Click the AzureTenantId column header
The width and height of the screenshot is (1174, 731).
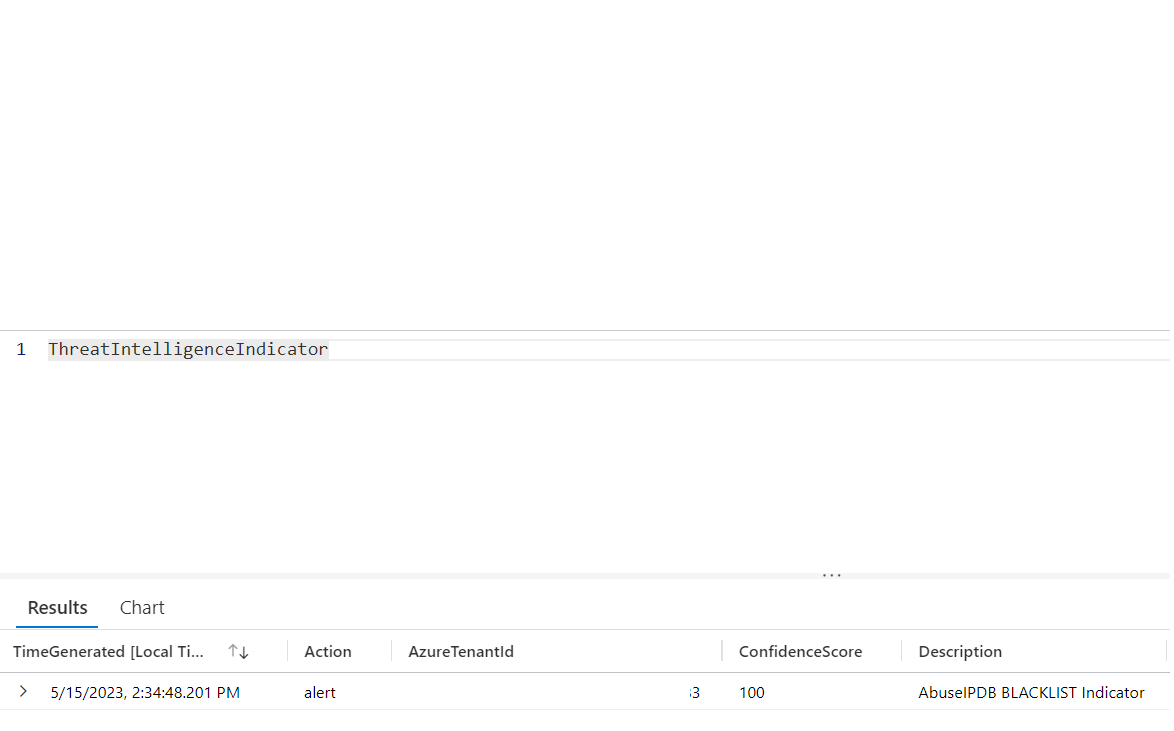click(461, 651)
